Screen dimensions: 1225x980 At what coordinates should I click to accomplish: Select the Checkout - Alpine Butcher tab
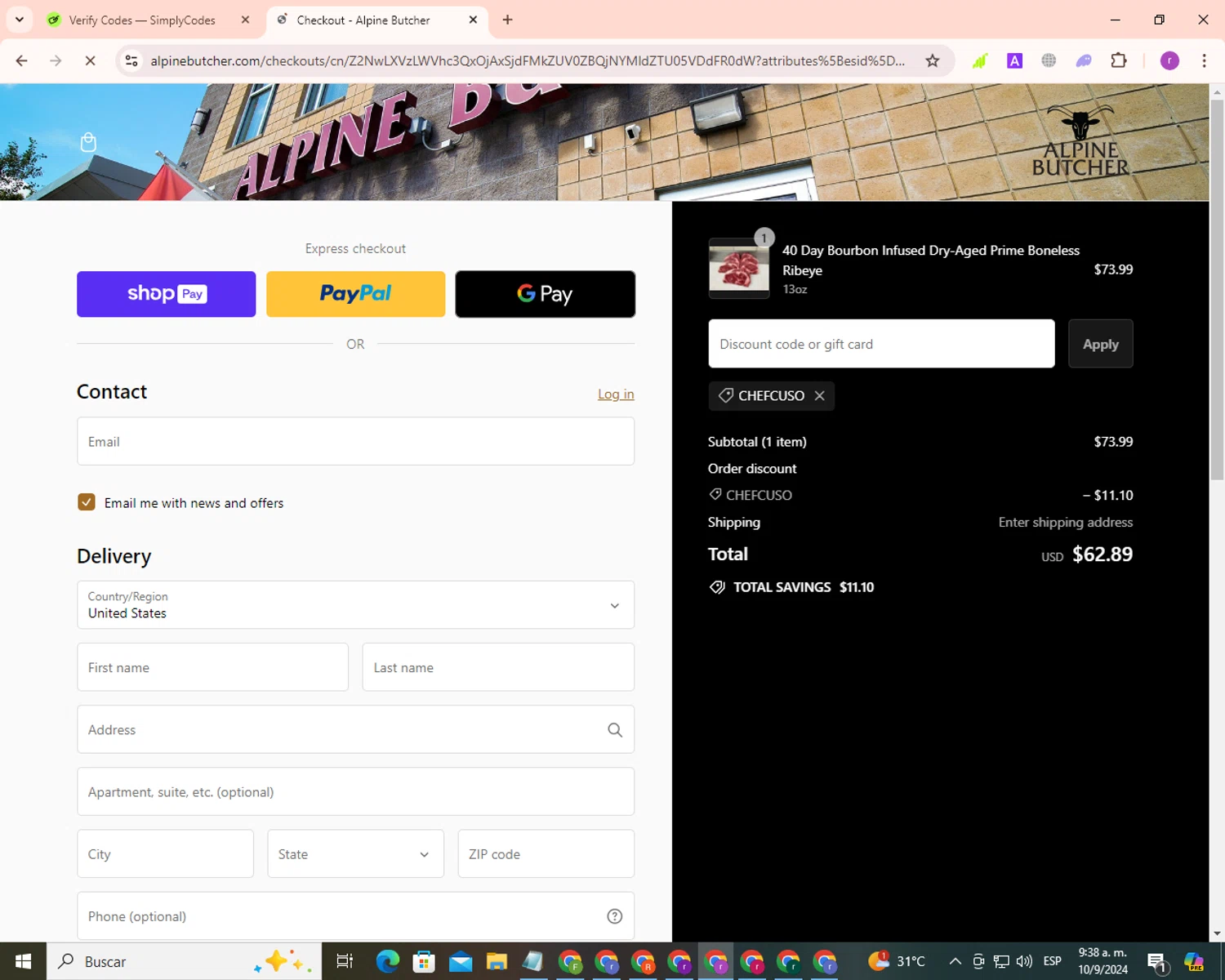[x=363, y=20]
